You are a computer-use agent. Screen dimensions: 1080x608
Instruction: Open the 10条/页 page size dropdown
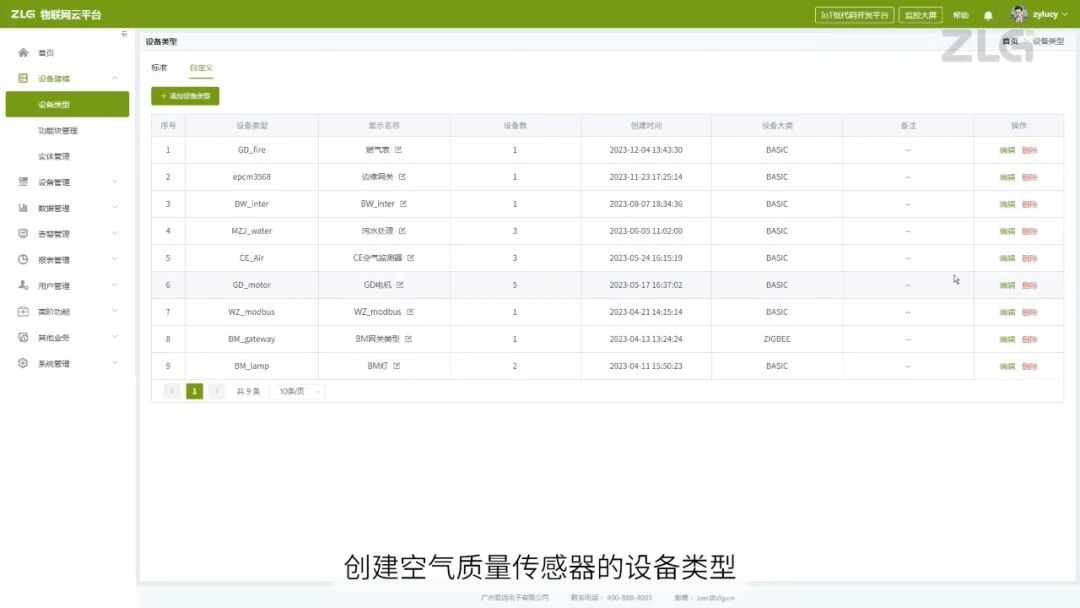297,391
